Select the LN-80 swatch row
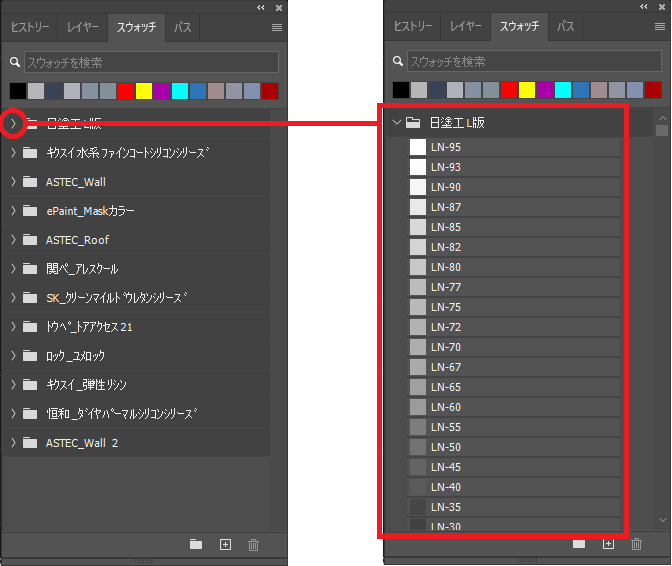 coord(513,267)
